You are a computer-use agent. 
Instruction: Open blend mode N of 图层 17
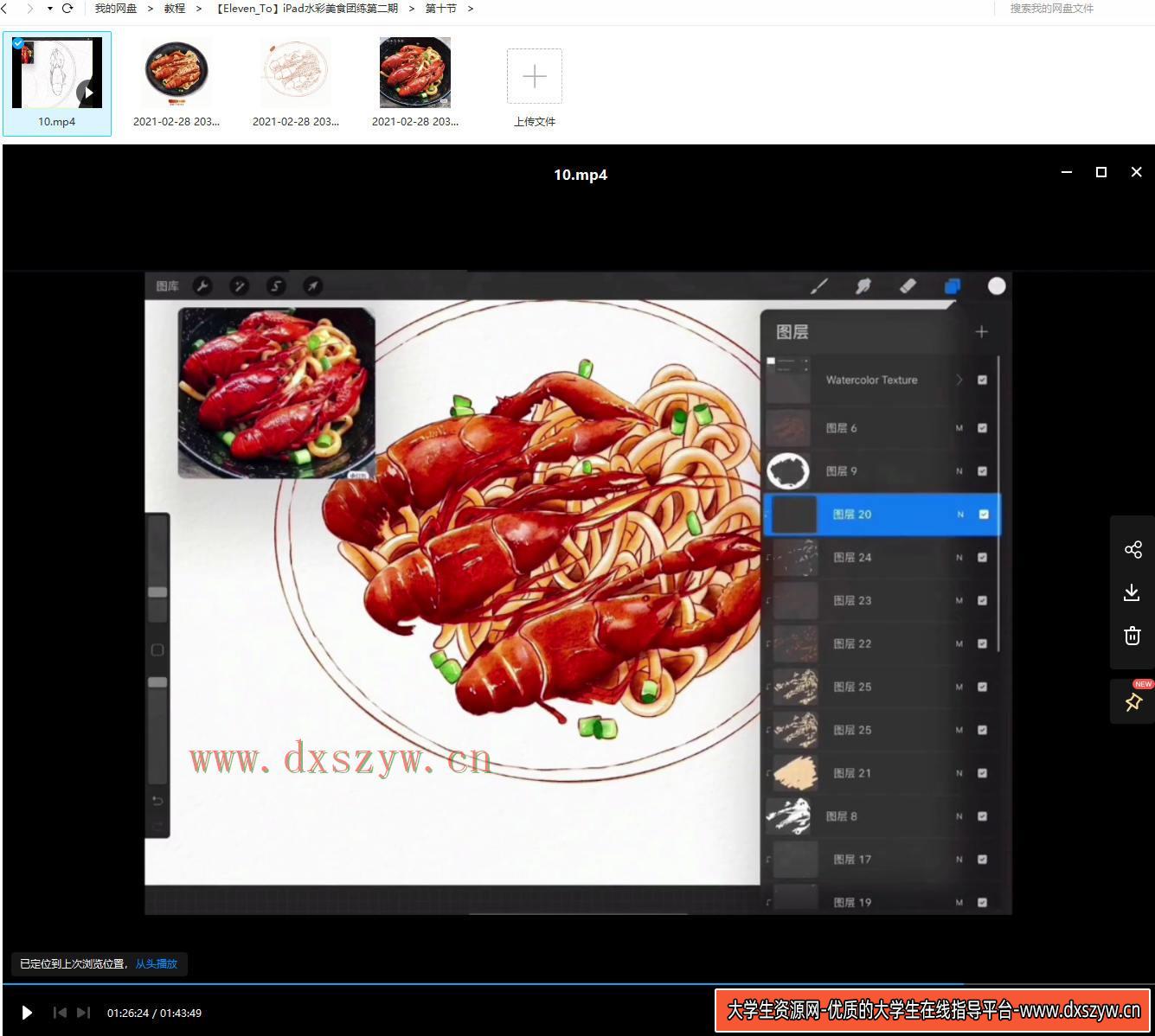coord(959,860)
